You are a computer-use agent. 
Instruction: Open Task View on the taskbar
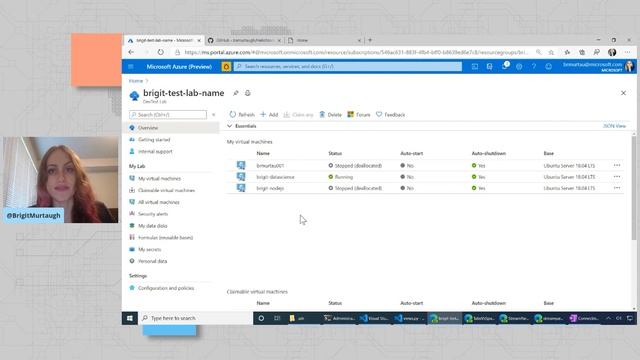[277, 318]
